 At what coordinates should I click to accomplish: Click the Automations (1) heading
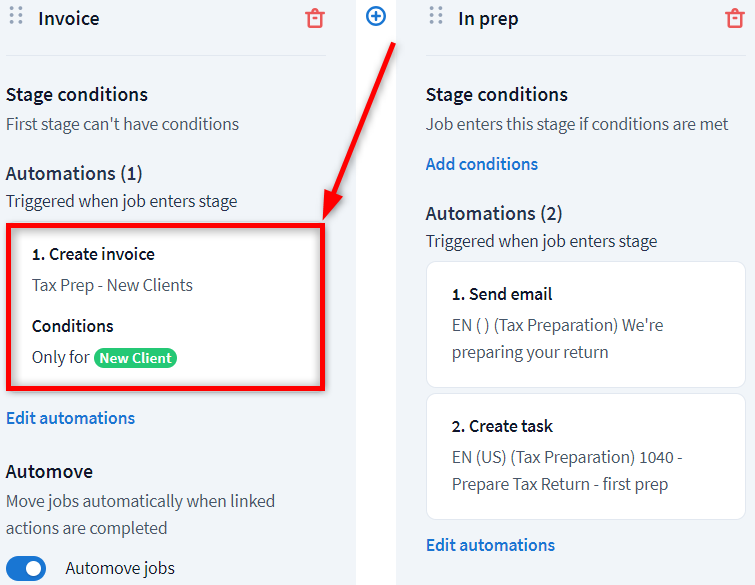click(74, 173)
